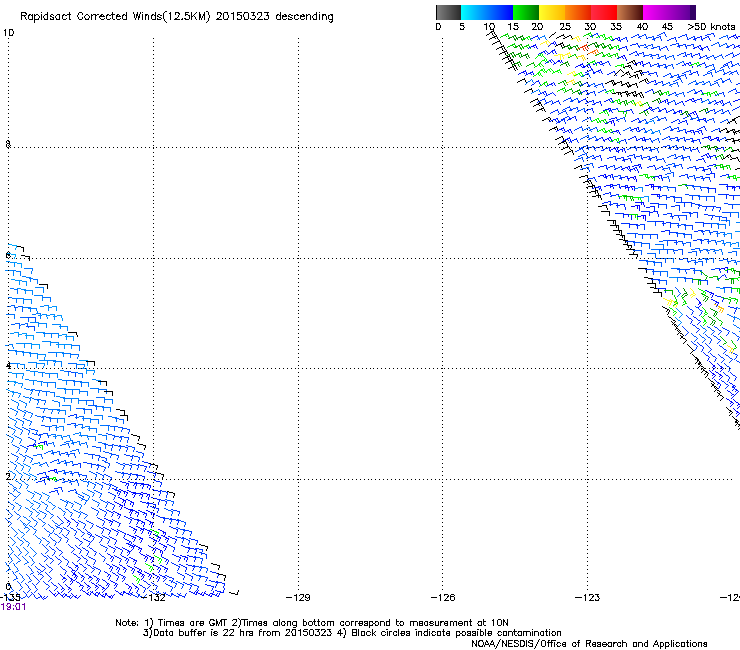Click the yellow 20-25 knots legend swatch
740x650 pixels.
coord(552,12)
